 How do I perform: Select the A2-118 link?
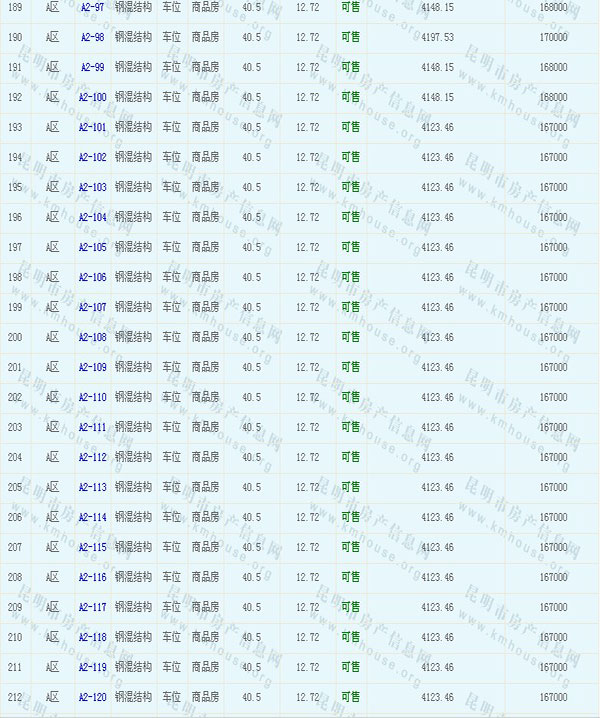click(x=92, y=637)
